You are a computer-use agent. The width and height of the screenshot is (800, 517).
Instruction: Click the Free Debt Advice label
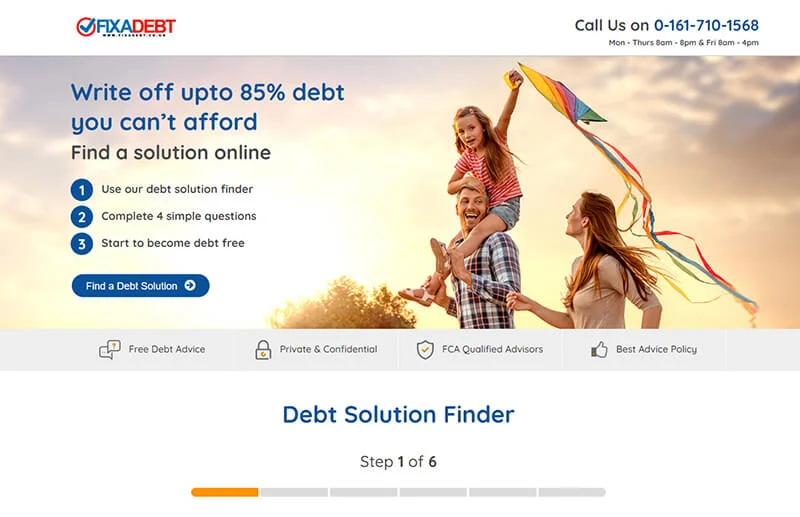tap(167, 349)
